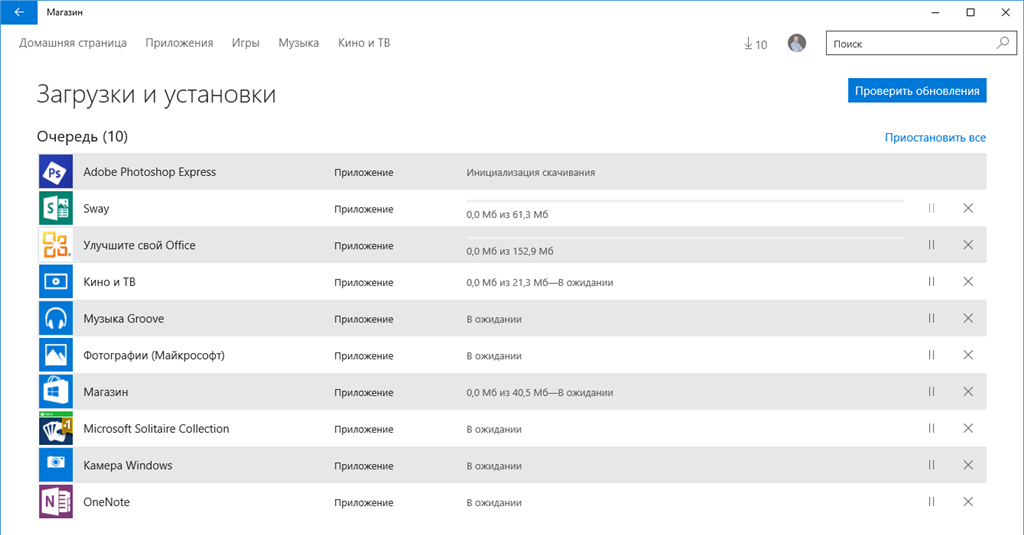
Task: Pause the Sway download
Action: (931, 208)
